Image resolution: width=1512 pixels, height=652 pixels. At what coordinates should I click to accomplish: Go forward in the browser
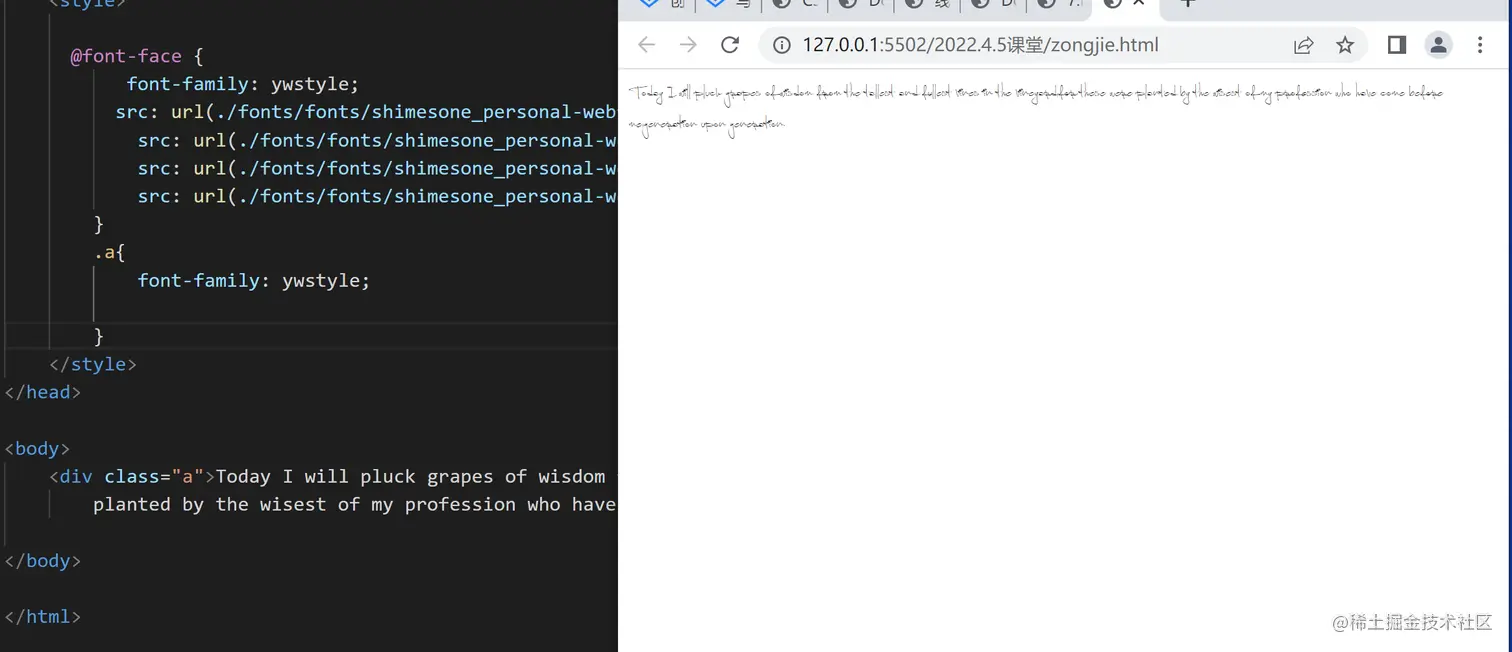coord(688,45)
